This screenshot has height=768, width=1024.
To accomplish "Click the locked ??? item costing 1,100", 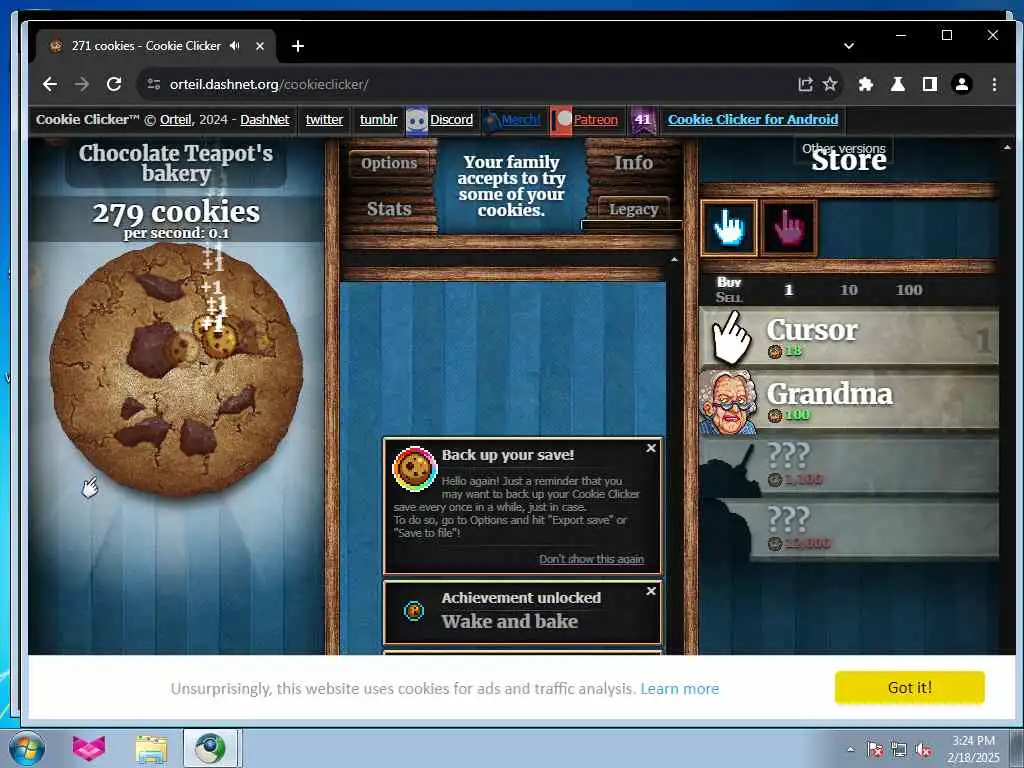I will (x=849, y=464).
